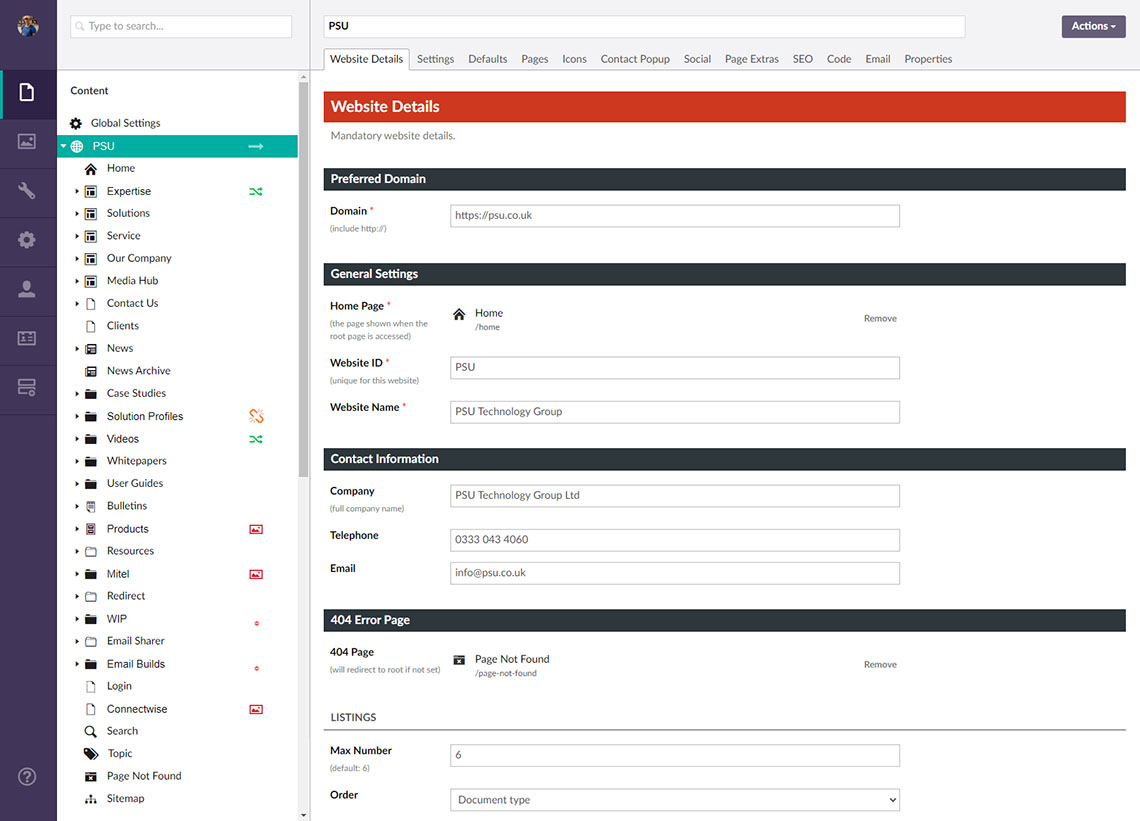1140x821 pixels.
Task: Click the orange broken-link icon beside Solution Profiles
Action: [x=255, y=415]
